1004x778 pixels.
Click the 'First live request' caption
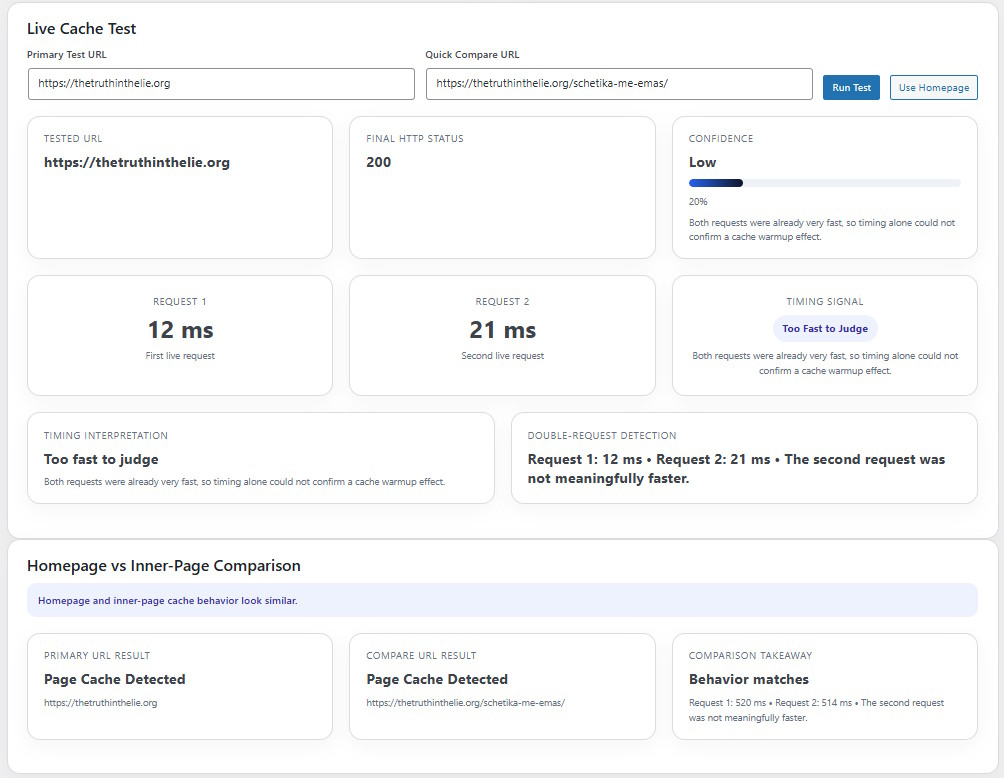[180, 356]
